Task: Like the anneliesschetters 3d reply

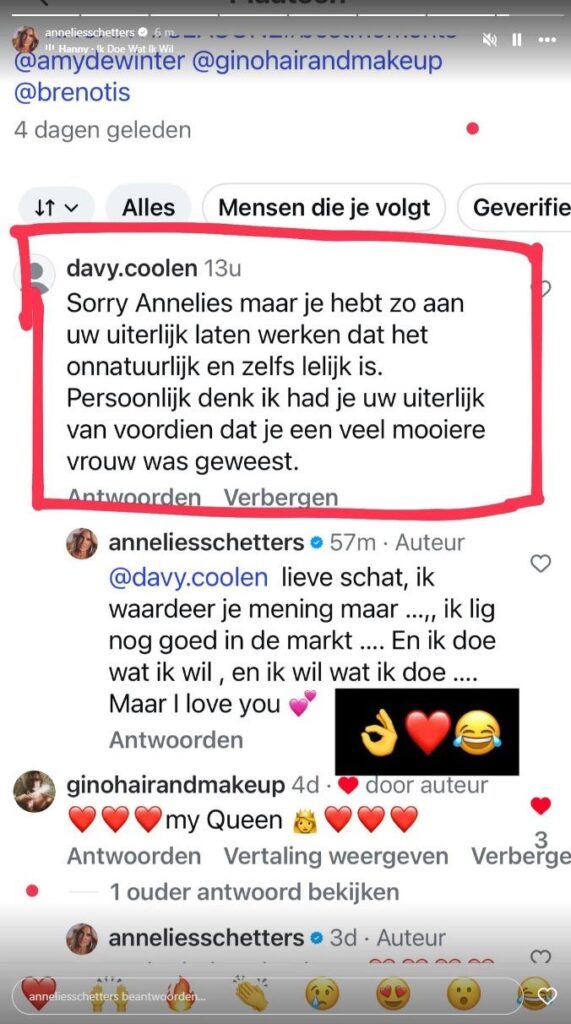Action: pyautogui.click(x=540, y=957)
